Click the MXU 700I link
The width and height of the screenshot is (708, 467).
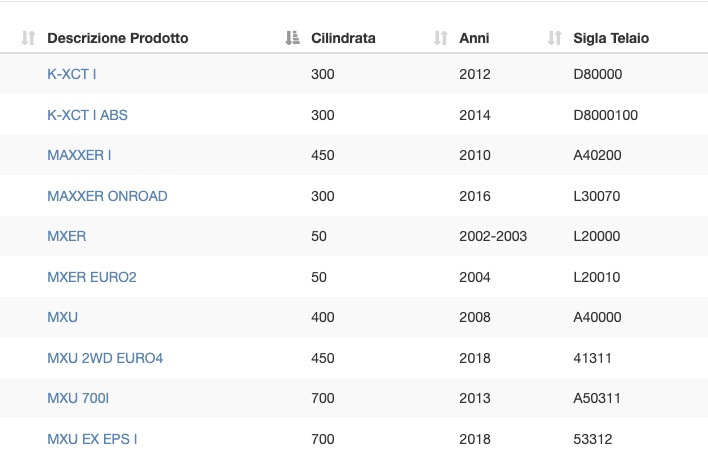tap(78, 398)
